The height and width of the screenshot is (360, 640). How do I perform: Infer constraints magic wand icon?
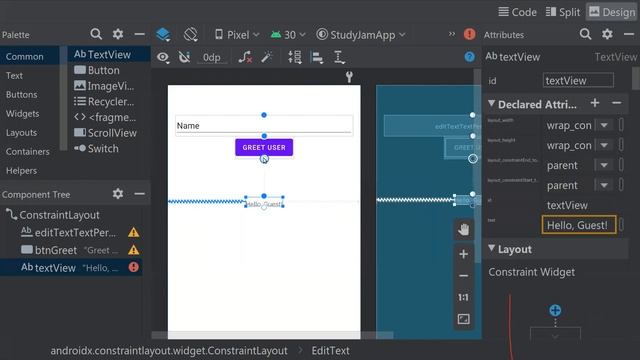click(x=267, y=57)
